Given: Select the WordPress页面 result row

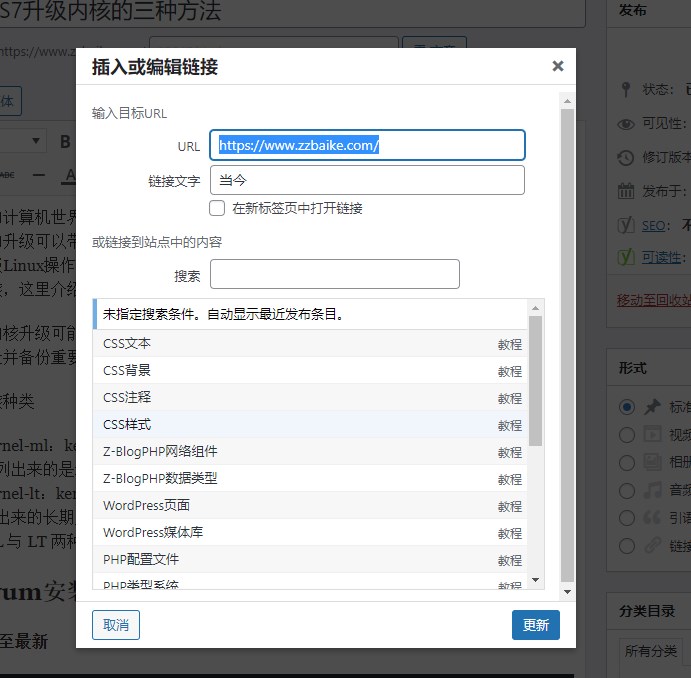Looking at the screenshot, I should click(310, 506).
